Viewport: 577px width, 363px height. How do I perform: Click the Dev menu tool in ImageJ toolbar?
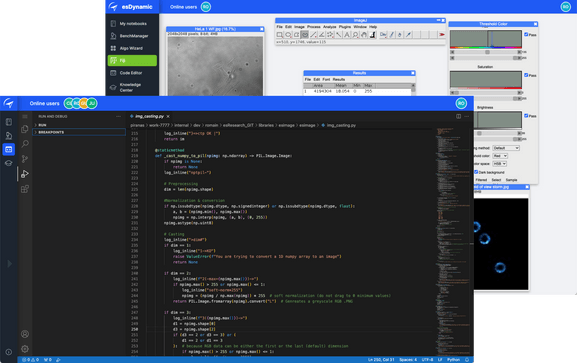point(383,35)
